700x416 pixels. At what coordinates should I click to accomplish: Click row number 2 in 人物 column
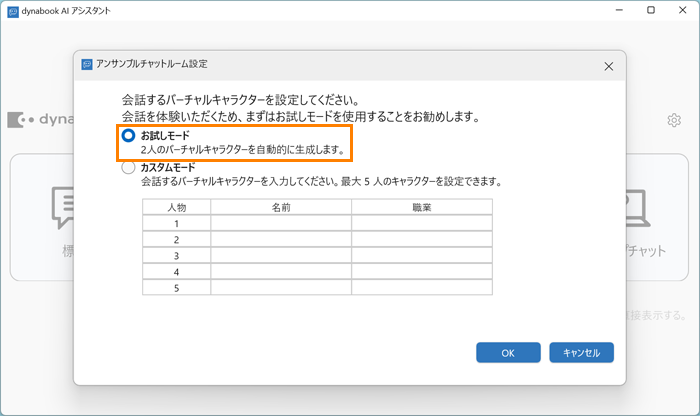coord(176,239)
